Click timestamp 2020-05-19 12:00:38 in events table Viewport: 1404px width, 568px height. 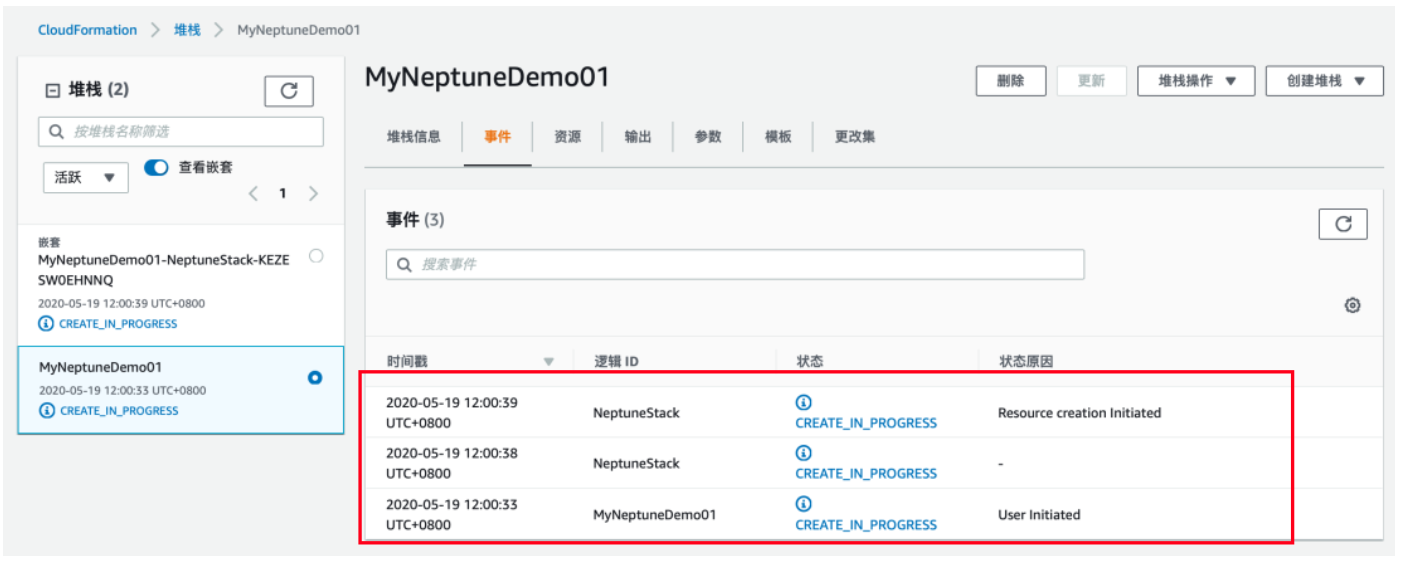point(452,463)
